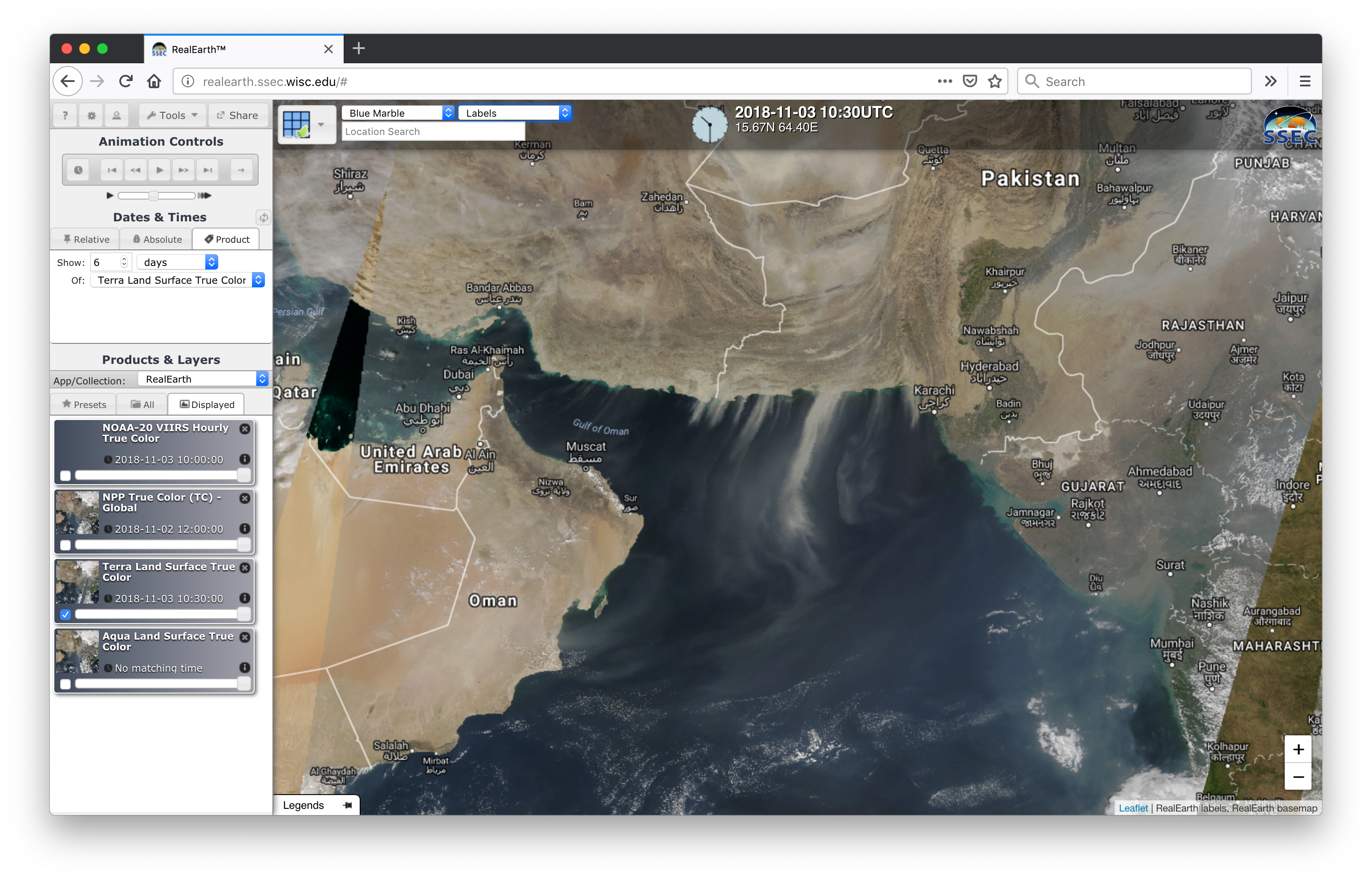Zoom out on the map
The height and width of the screenshot is (881, 1372).
tap(1298, 777)
